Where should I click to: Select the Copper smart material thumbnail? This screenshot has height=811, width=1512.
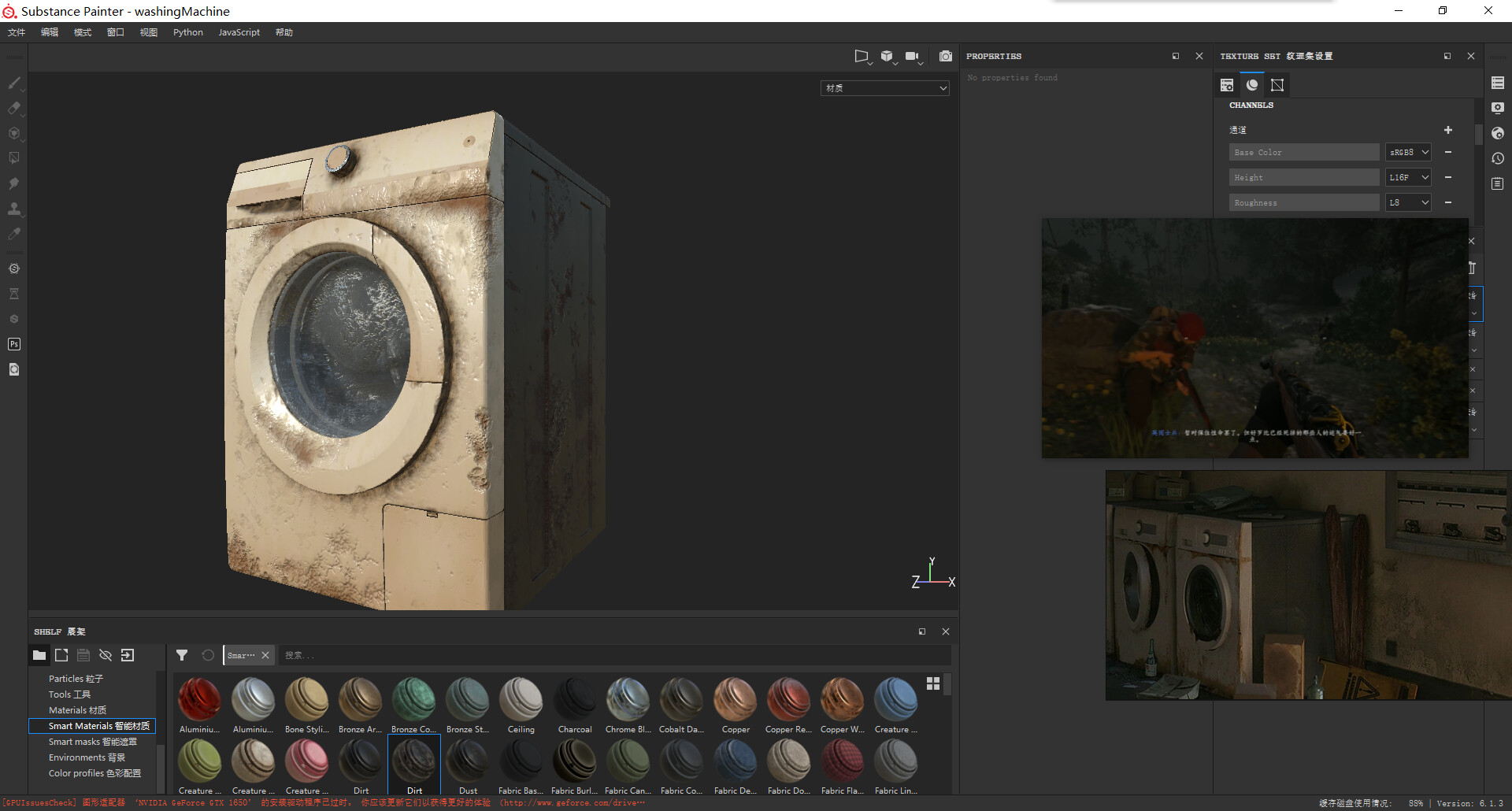coord(736,700)
